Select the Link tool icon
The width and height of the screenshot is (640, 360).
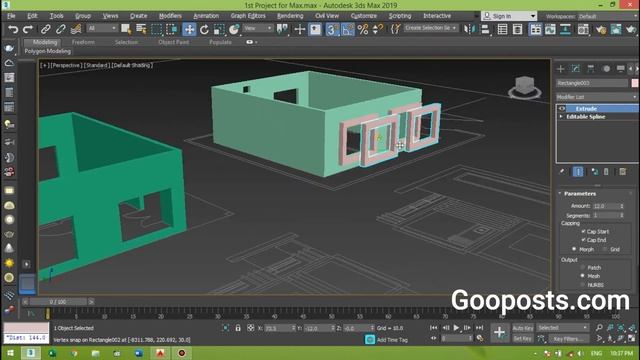45,29
